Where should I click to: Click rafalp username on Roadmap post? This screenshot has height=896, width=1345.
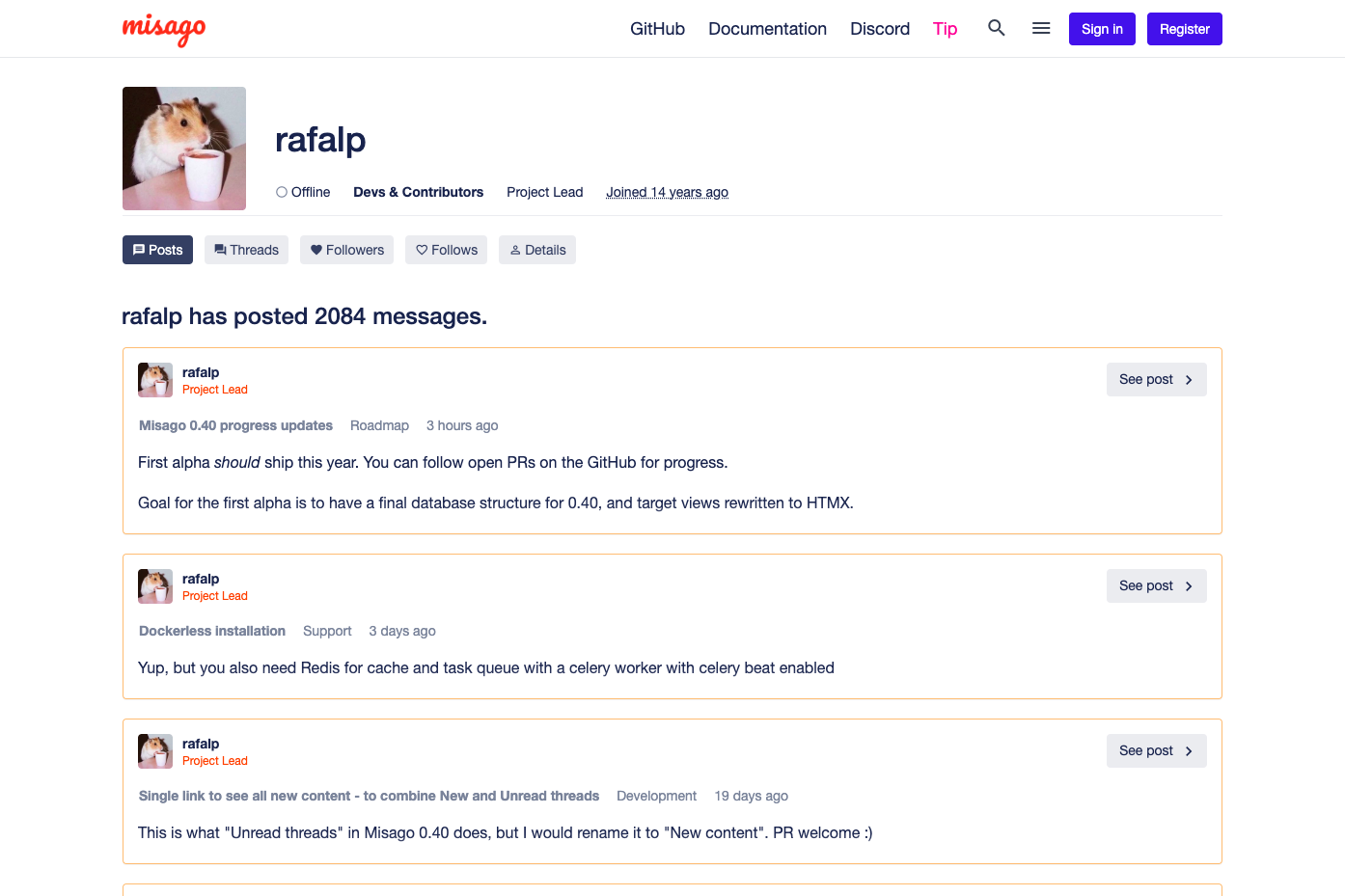click(x=201, y=372)
